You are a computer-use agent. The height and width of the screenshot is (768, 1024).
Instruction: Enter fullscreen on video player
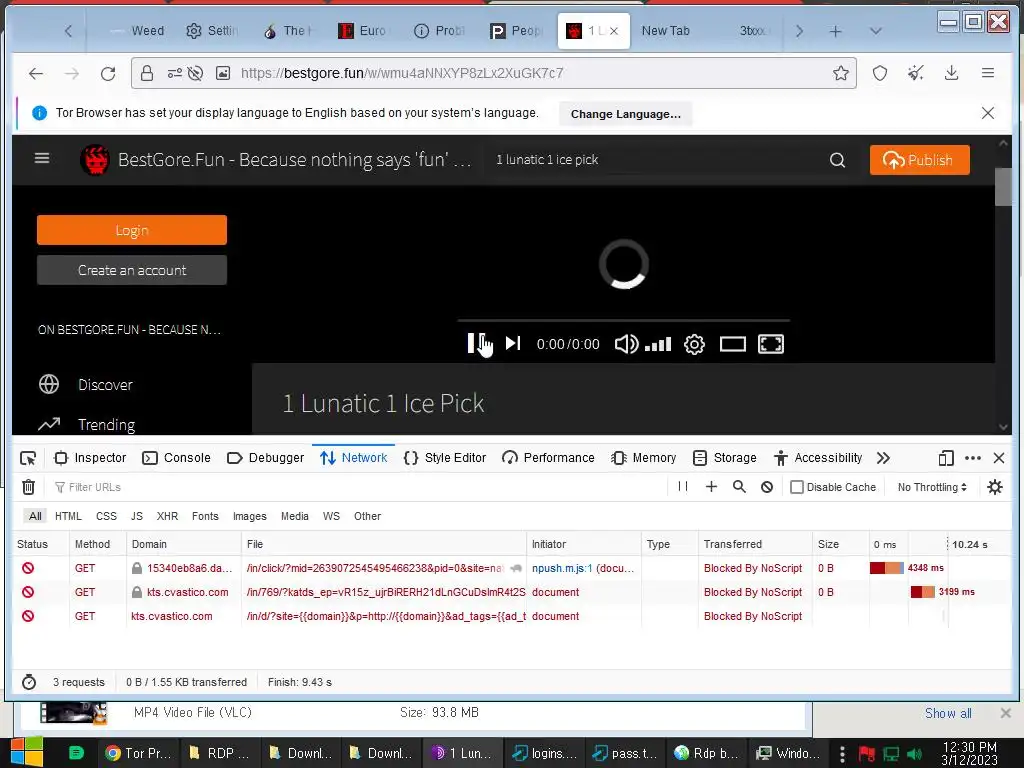[x=771, y=344]
